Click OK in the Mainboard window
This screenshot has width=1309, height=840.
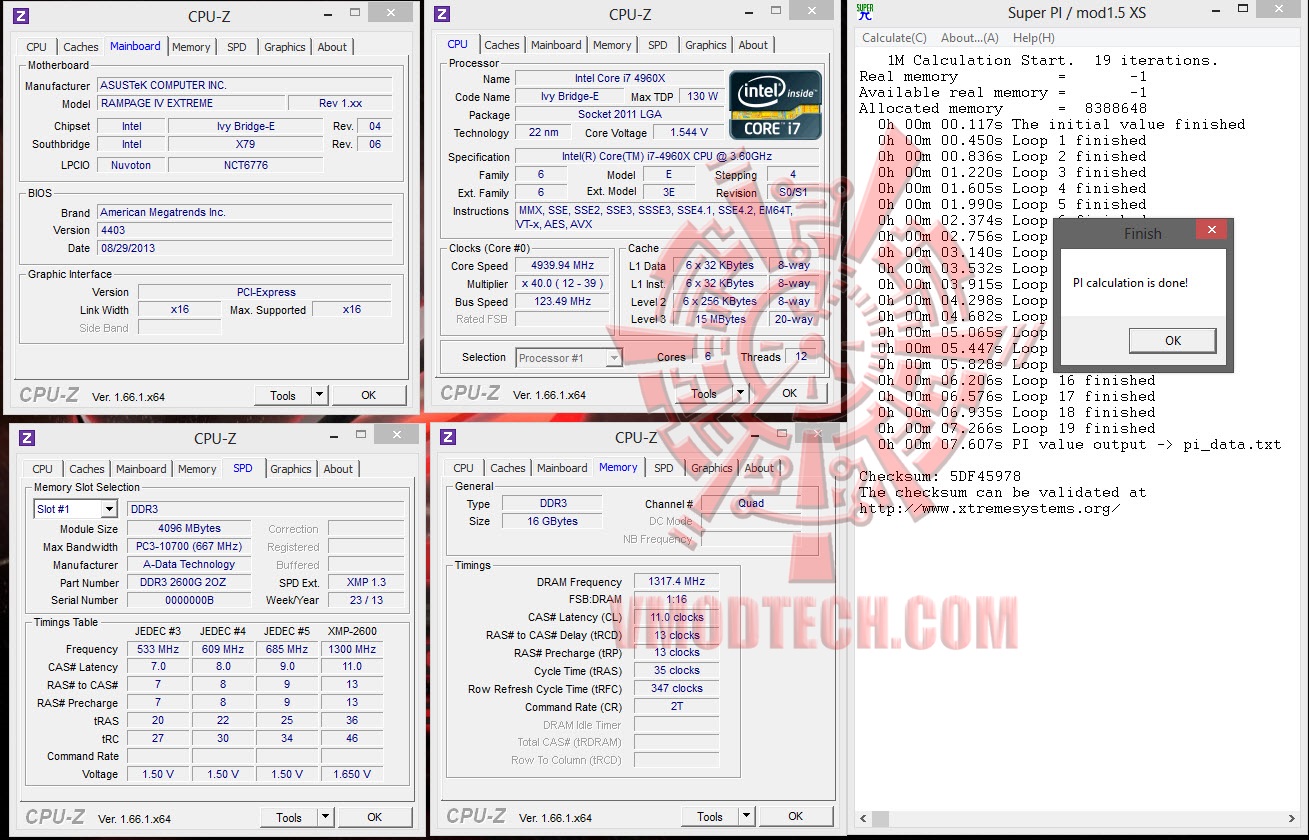(x=369, y=395)
